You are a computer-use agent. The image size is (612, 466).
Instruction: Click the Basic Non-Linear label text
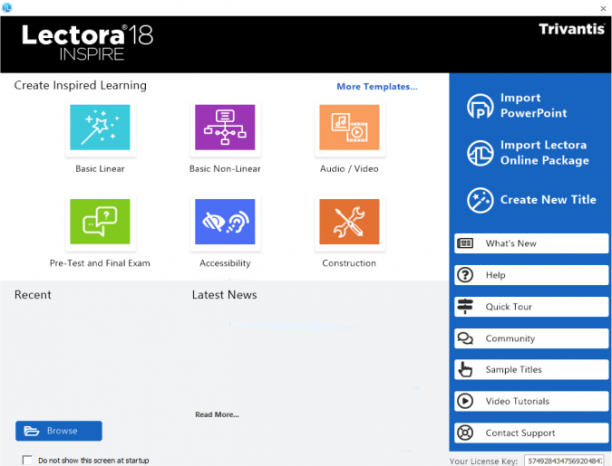coord(225,169)
